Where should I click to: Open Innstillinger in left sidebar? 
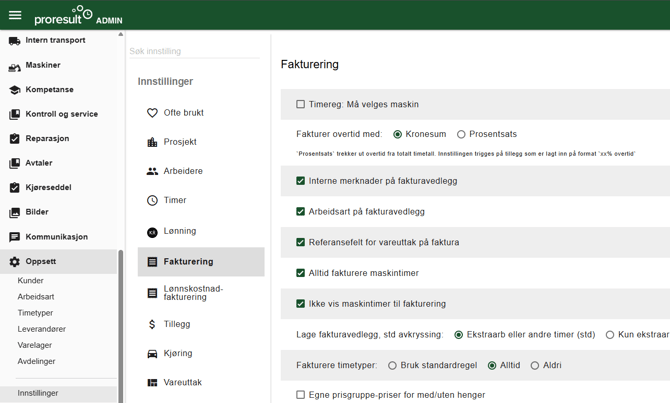(x=58, y=393)
